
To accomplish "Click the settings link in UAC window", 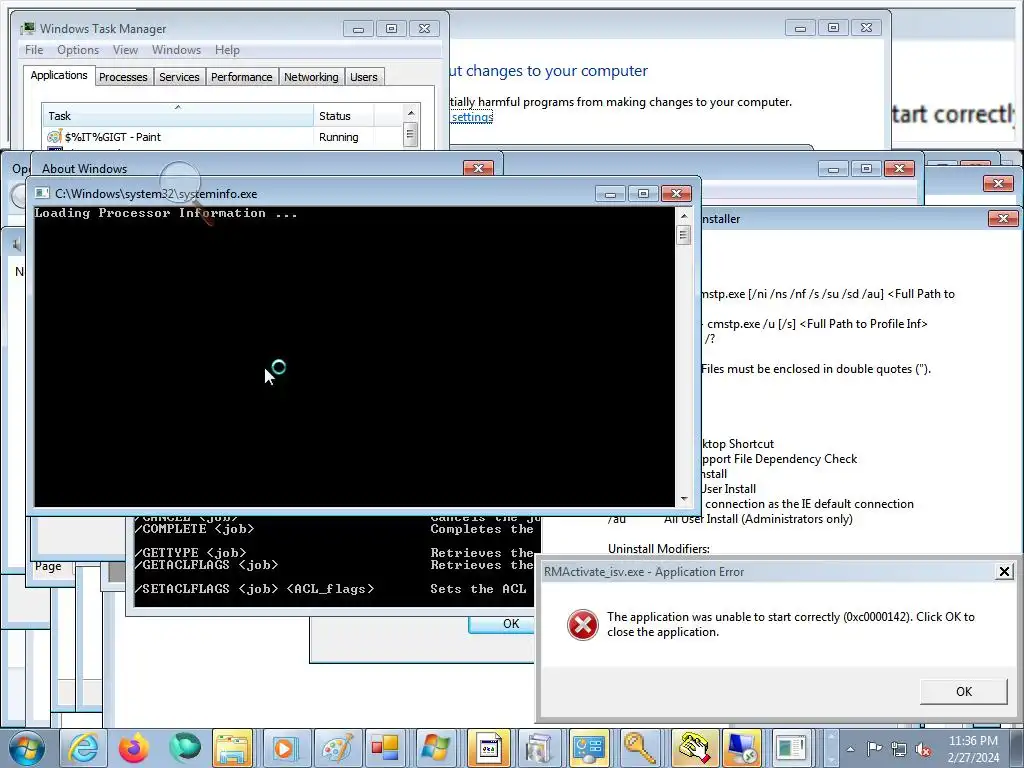I will point(472,117).
